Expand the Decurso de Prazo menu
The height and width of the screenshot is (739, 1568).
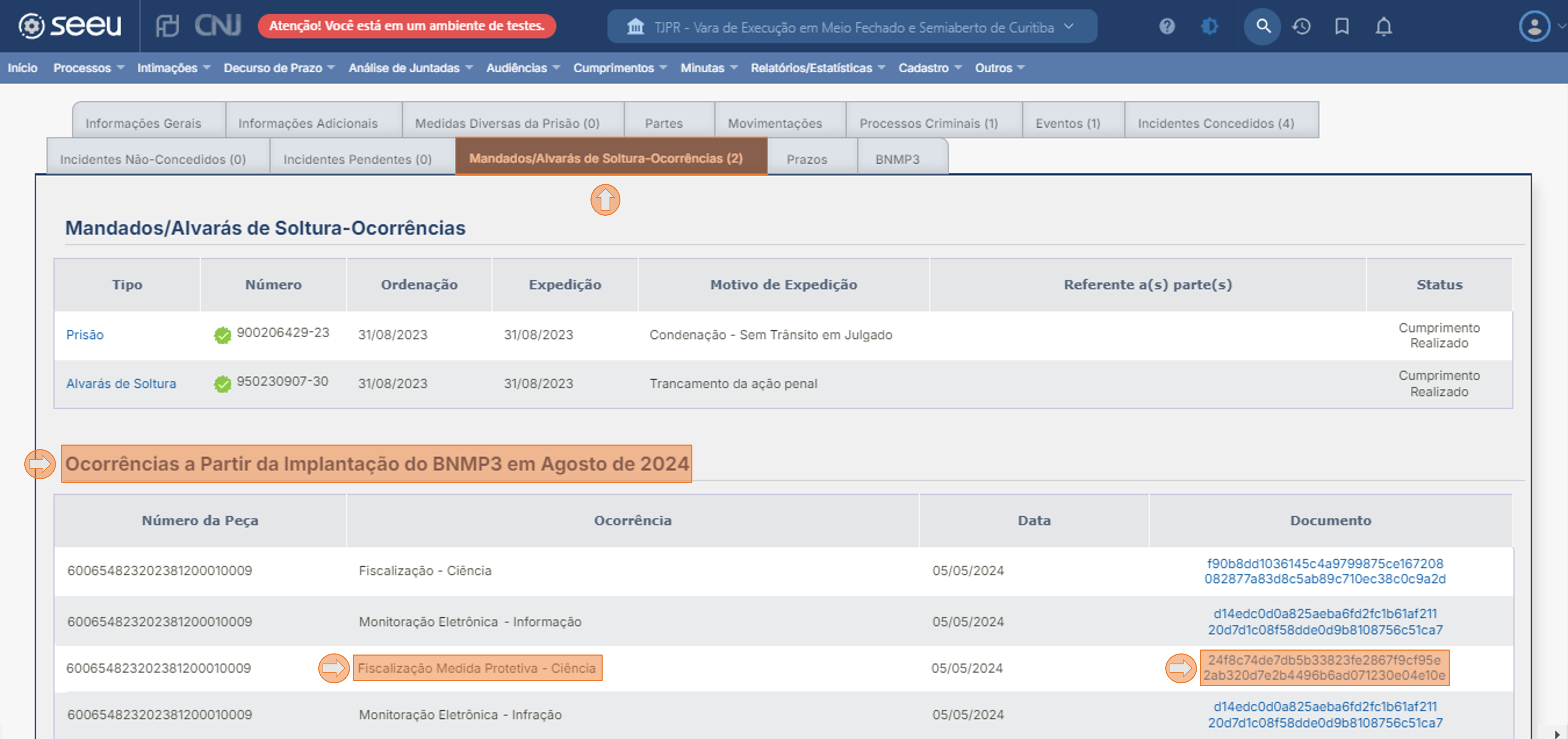[x=279, y=68]
